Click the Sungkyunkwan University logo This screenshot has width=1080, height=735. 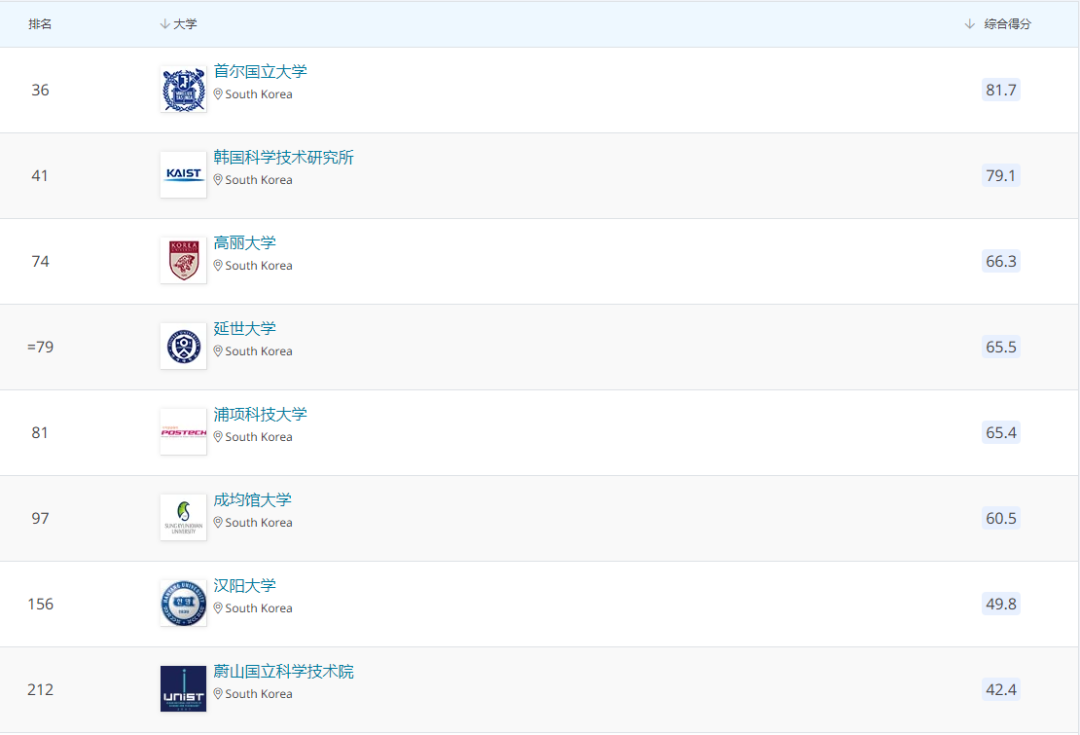point(183,517)
